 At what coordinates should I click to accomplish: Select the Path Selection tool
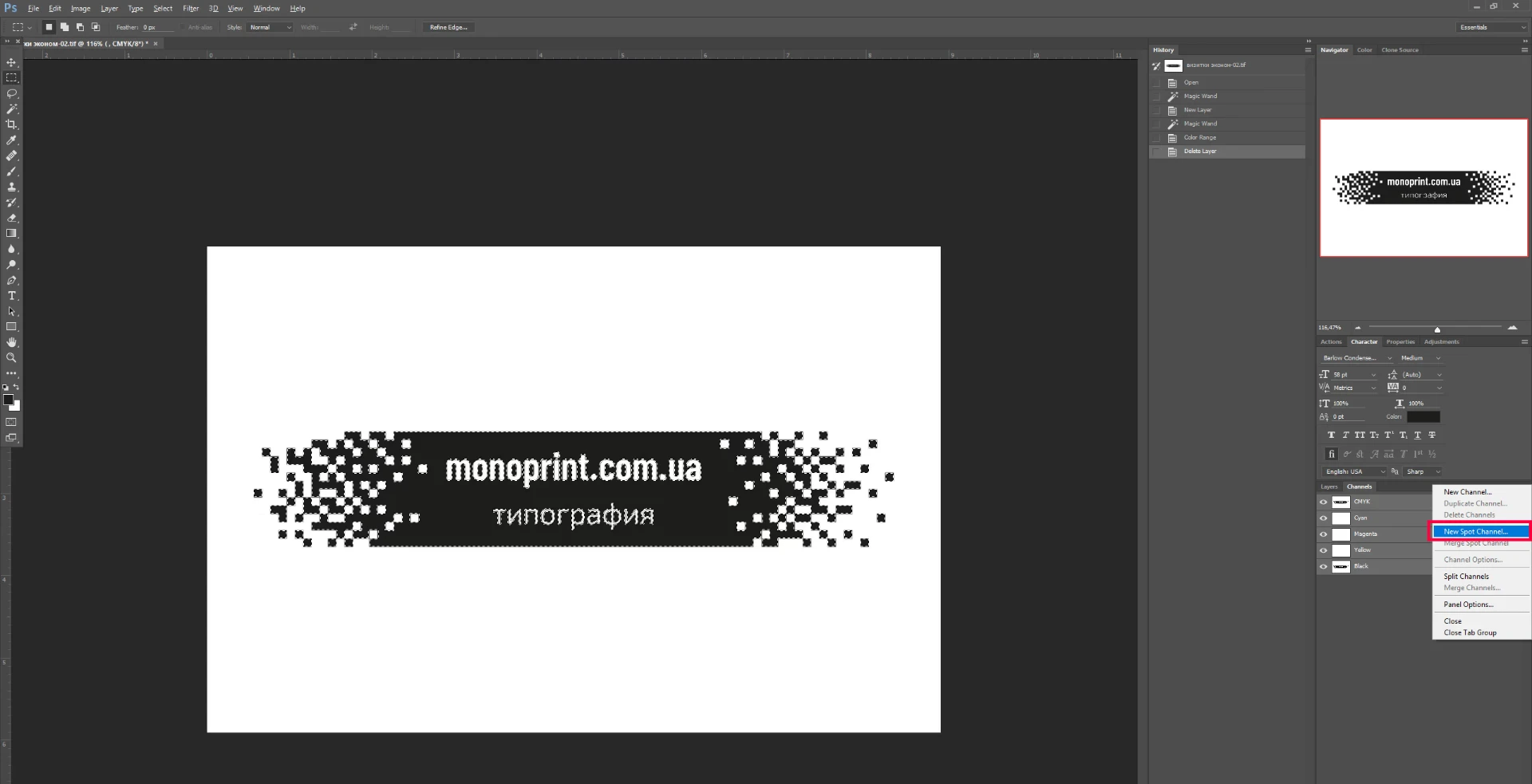11,311
